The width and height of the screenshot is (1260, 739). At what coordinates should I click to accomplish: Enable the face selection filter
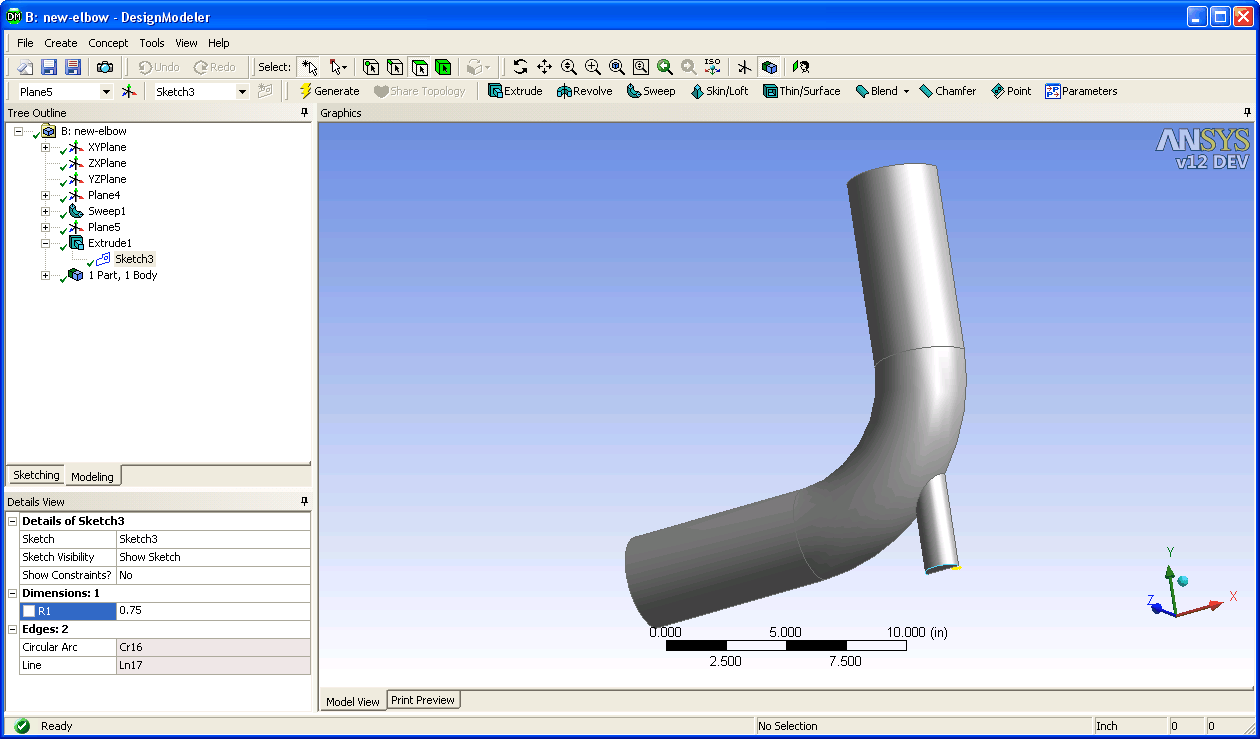click(420, 67)
